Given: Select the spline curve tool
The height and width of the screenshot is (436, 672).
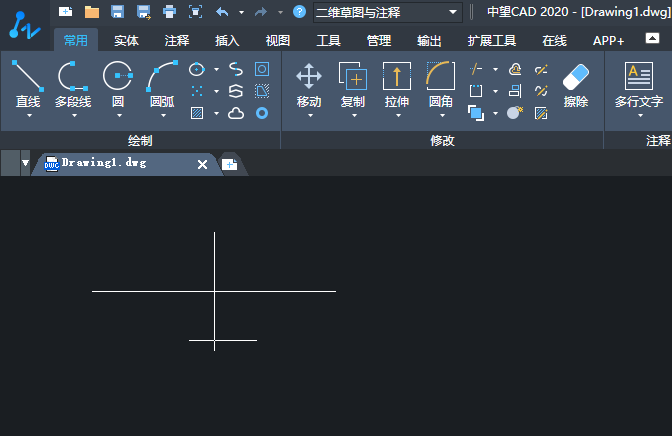Looking at the screenshot, I should pyautogui.click(x=236, y=69).
